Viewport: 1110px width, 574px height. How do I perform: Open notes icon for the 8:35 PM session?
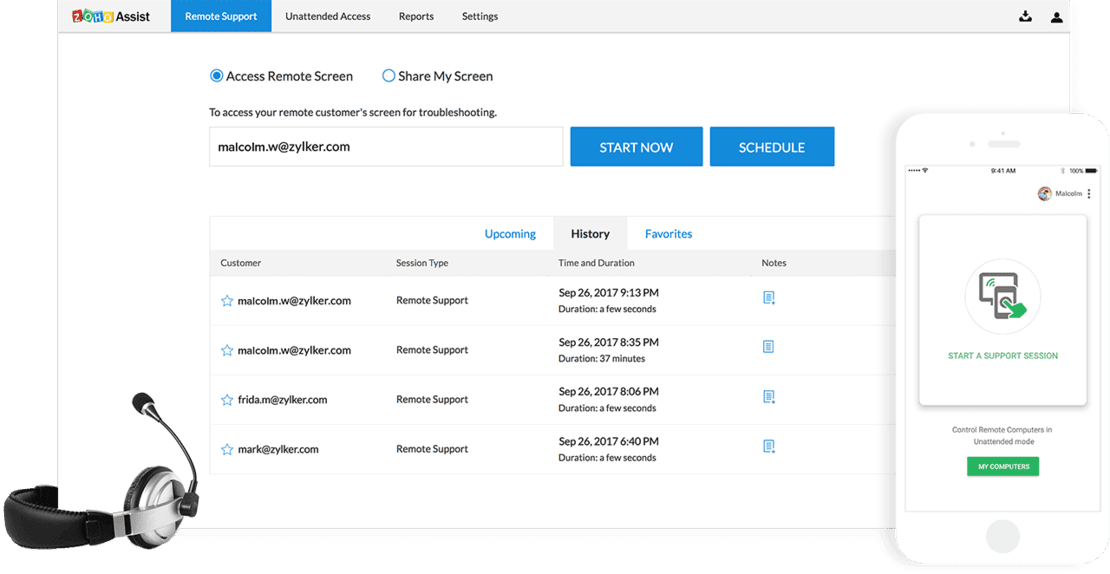tap(768, 347)
